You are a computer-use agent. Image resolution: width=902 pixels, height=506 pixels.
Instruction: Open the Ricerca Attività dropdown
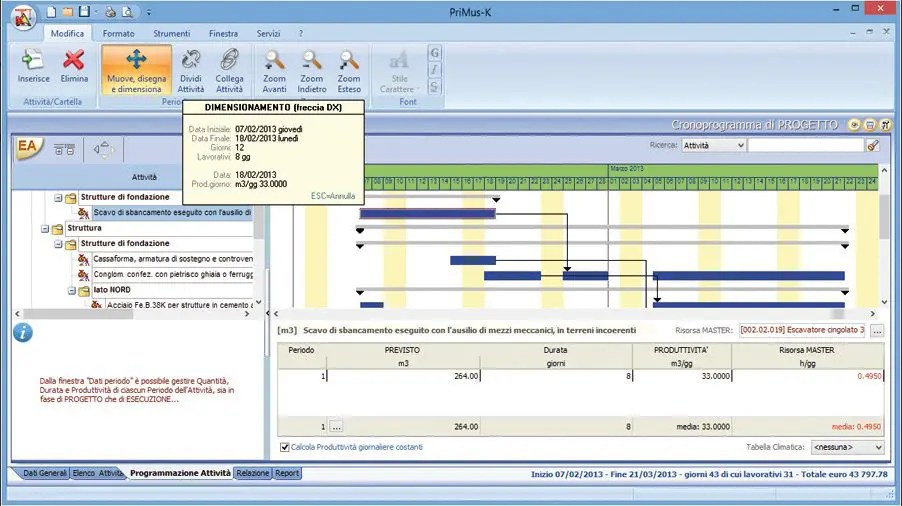pyautogui.click(x=713, y=145)
